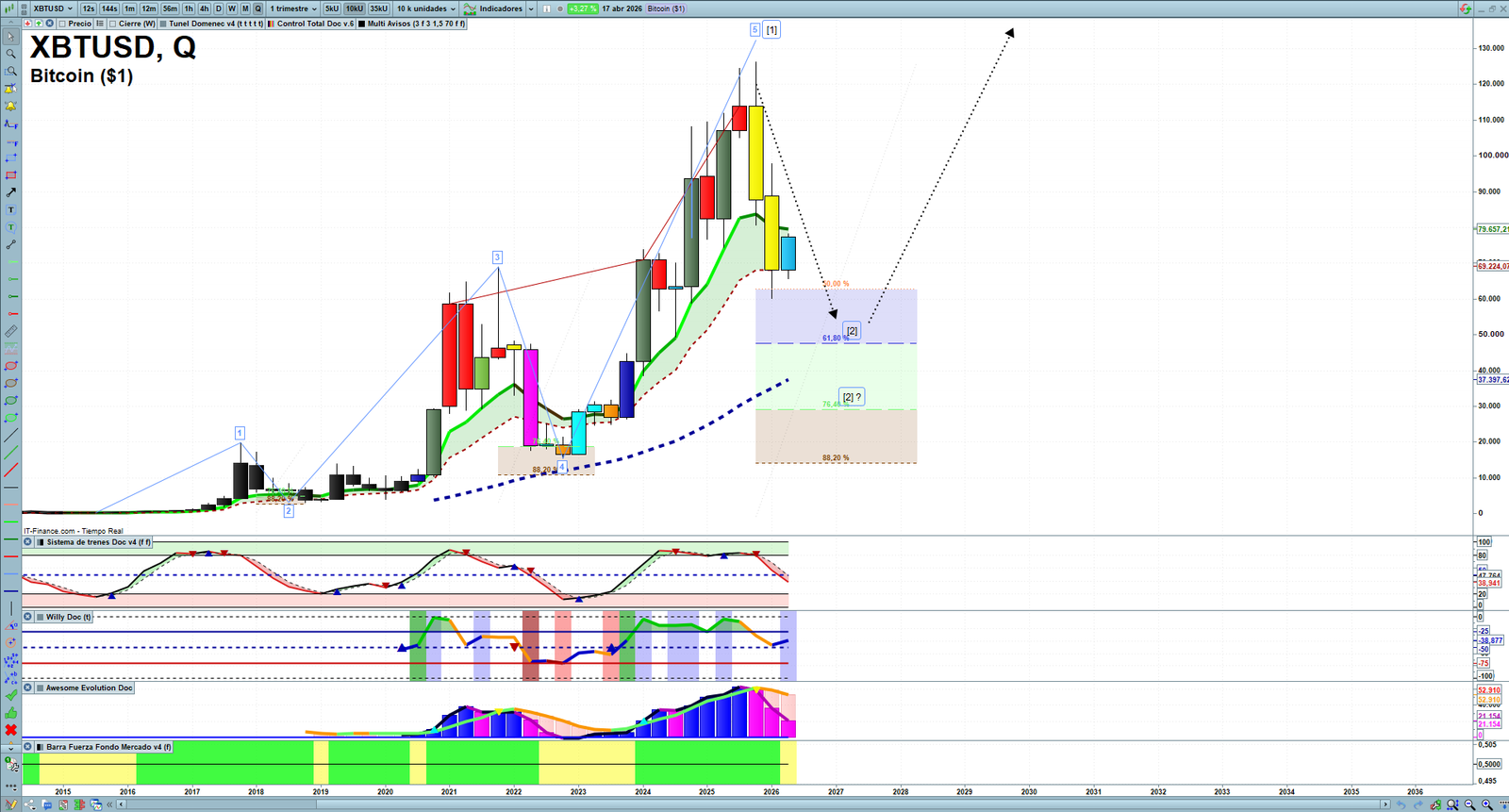Viewport: 1509px width, 812px height.
Task: Choose the red rectangle drawing tool
Action: (11, 175)
